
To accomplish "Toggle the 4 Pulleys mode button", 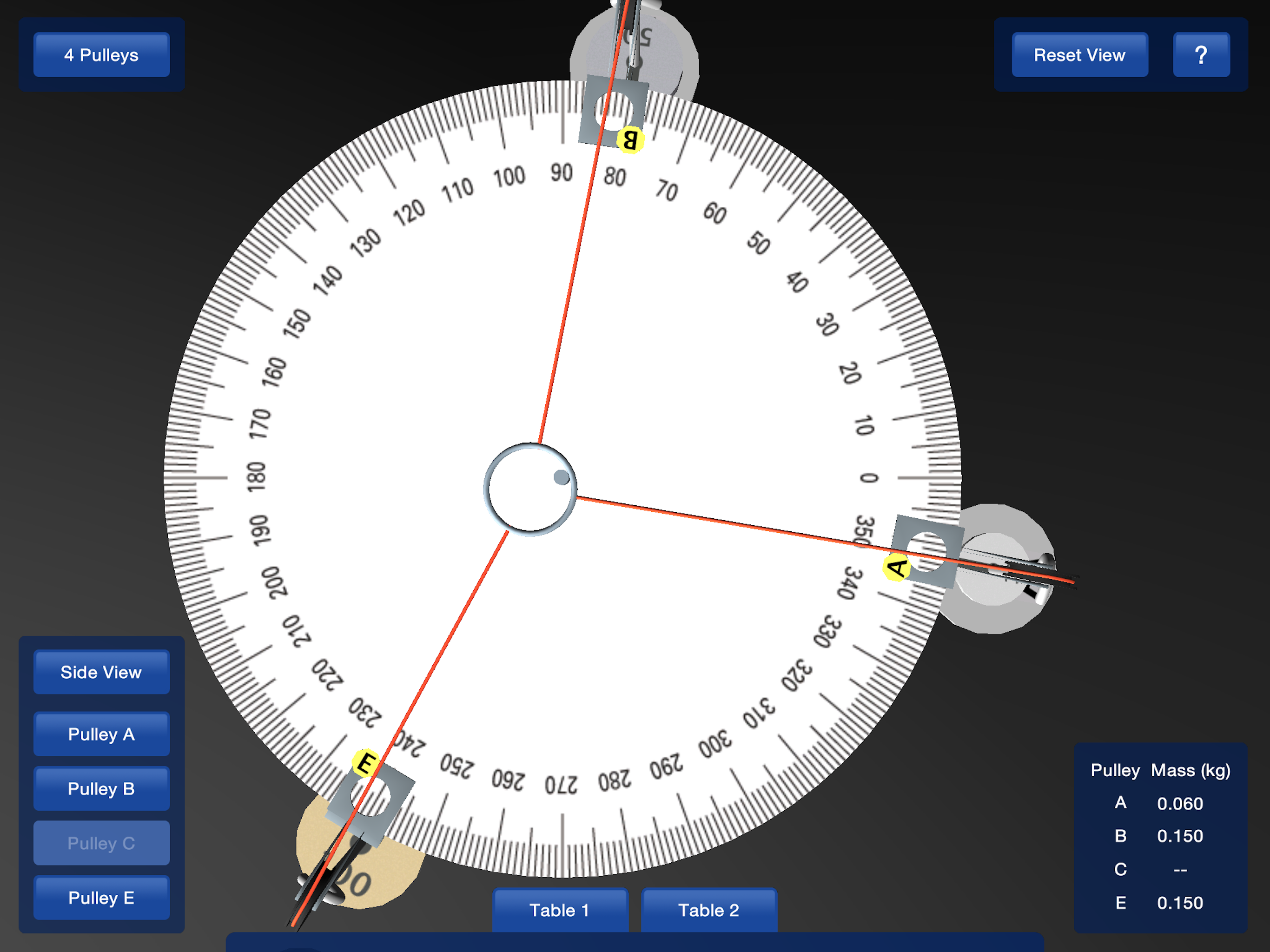I will pyautogui.click(x=102, y=54).
